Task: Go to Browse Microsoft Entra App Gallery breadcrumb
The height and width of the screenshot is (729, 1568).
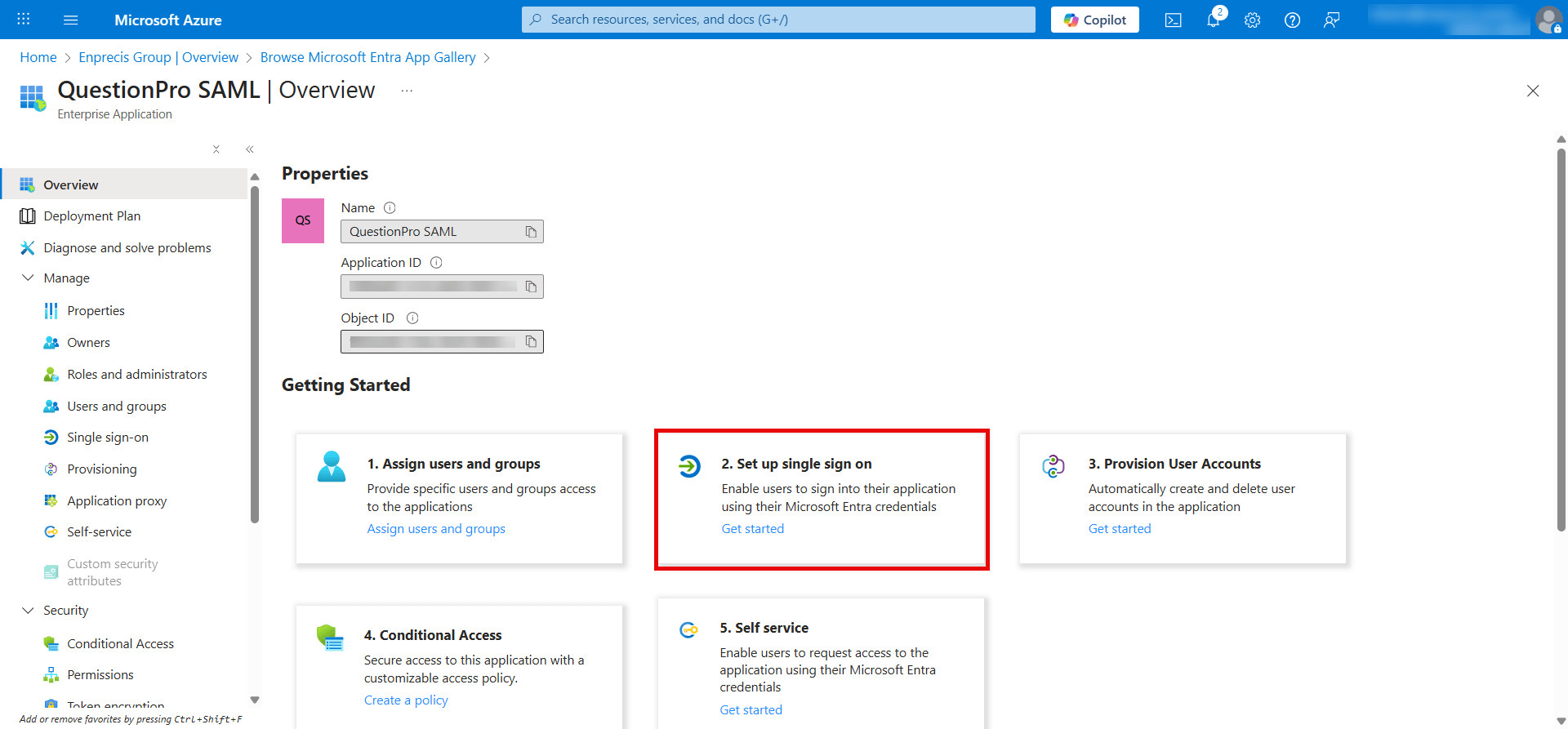Action: click(367, 57)
